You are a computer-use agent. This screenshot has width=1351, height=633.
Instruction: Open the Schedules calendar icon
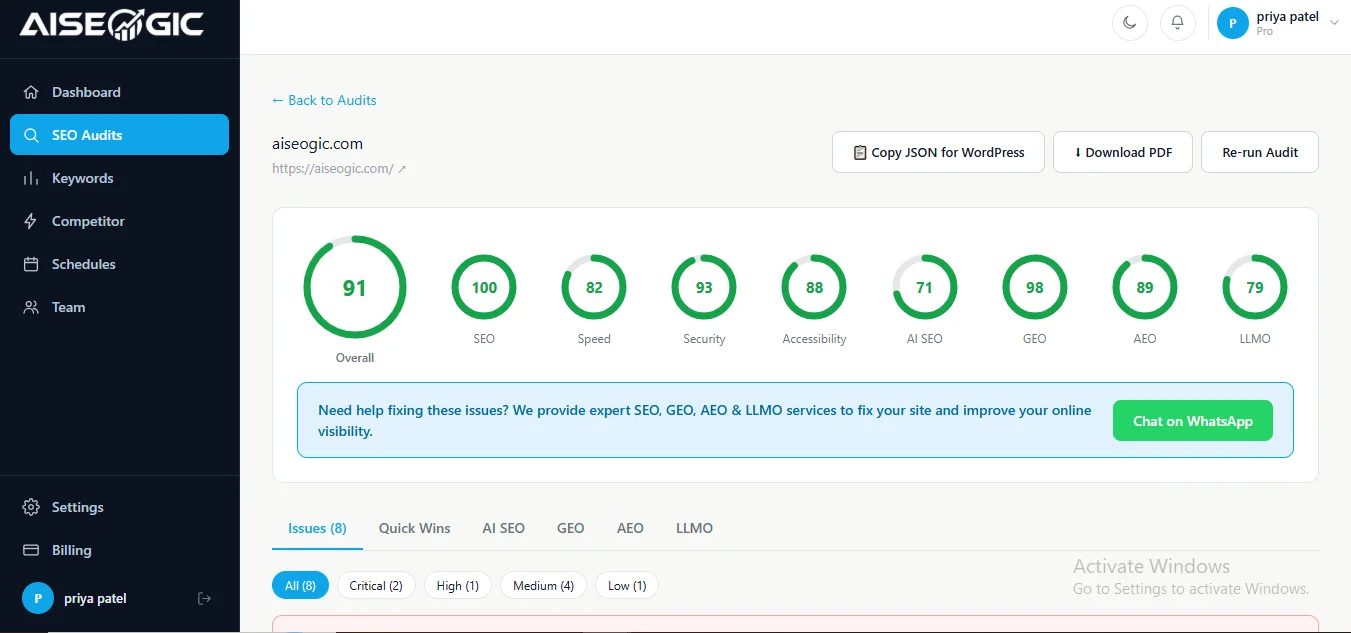tap(31, 264)
